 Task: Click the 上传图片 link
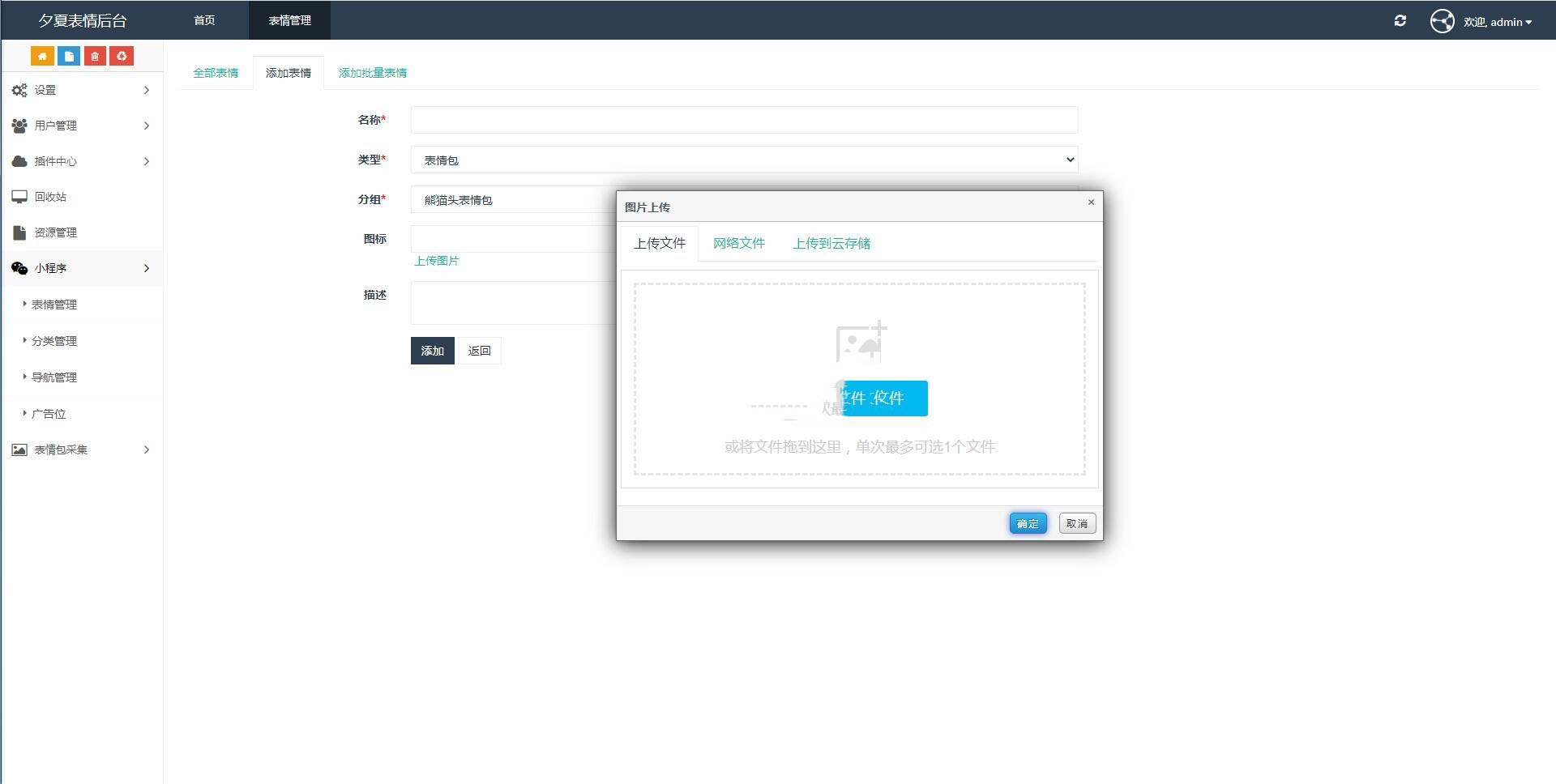(437, 261)
